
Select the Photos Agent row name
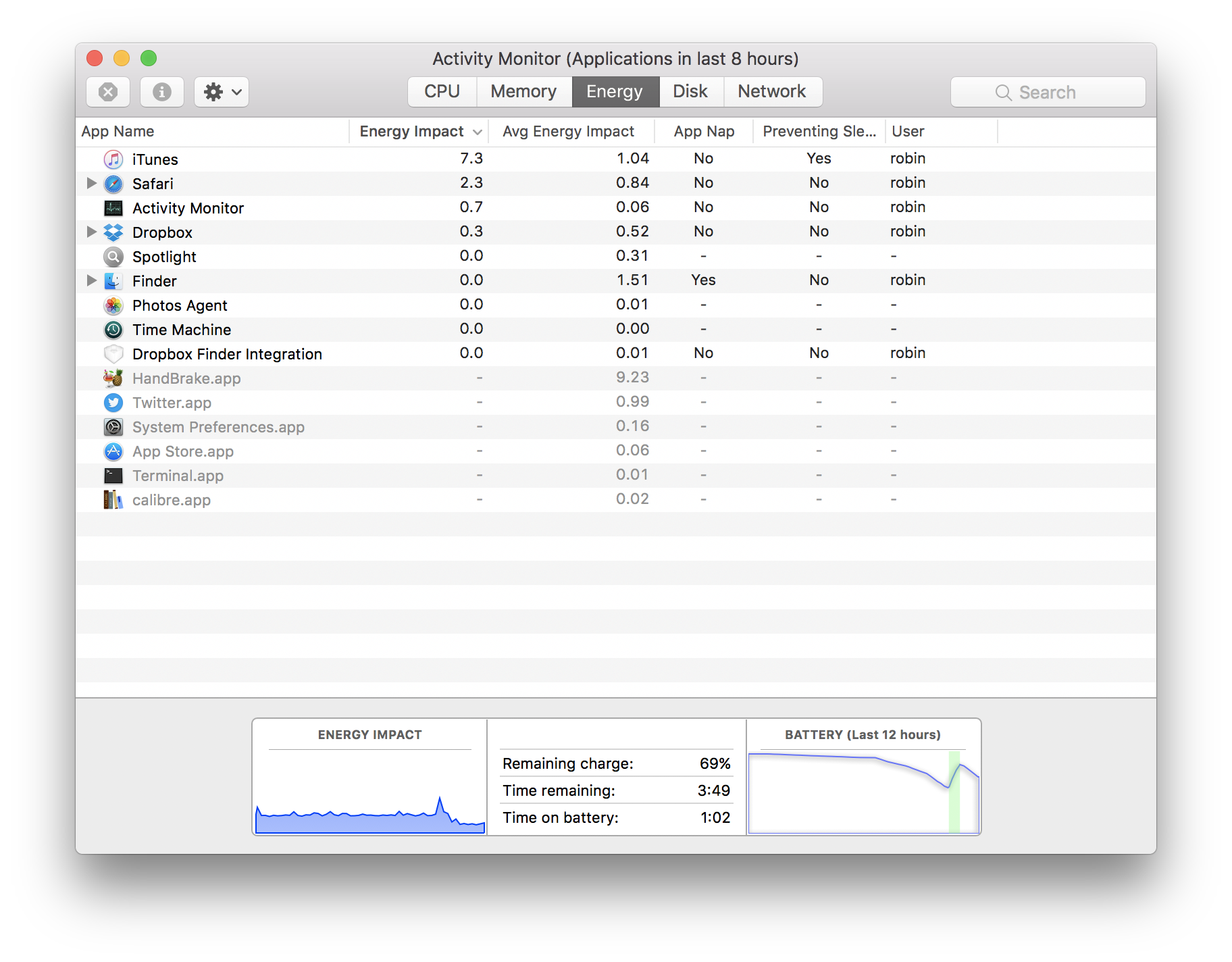(180, 305)
